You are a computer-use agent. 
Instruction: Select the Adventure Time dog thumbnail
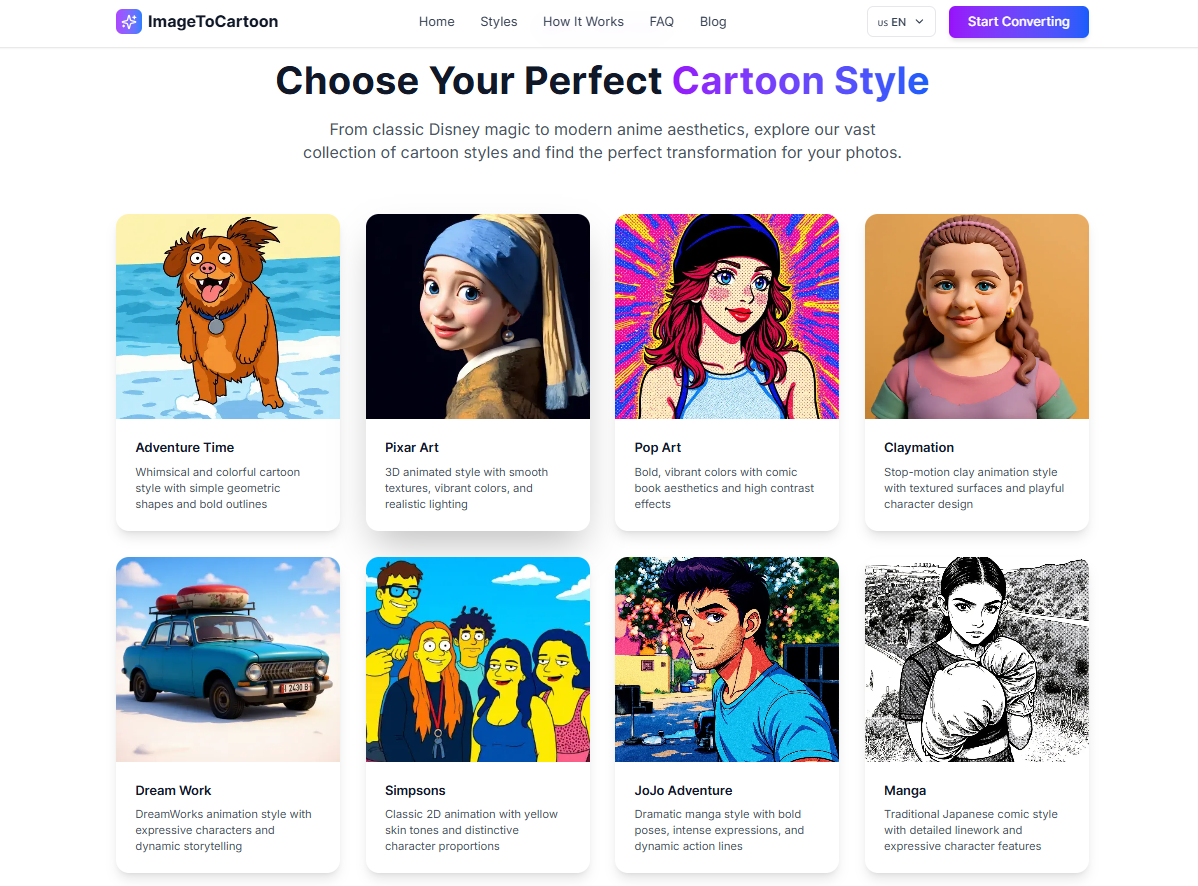(x=228, y=316)
